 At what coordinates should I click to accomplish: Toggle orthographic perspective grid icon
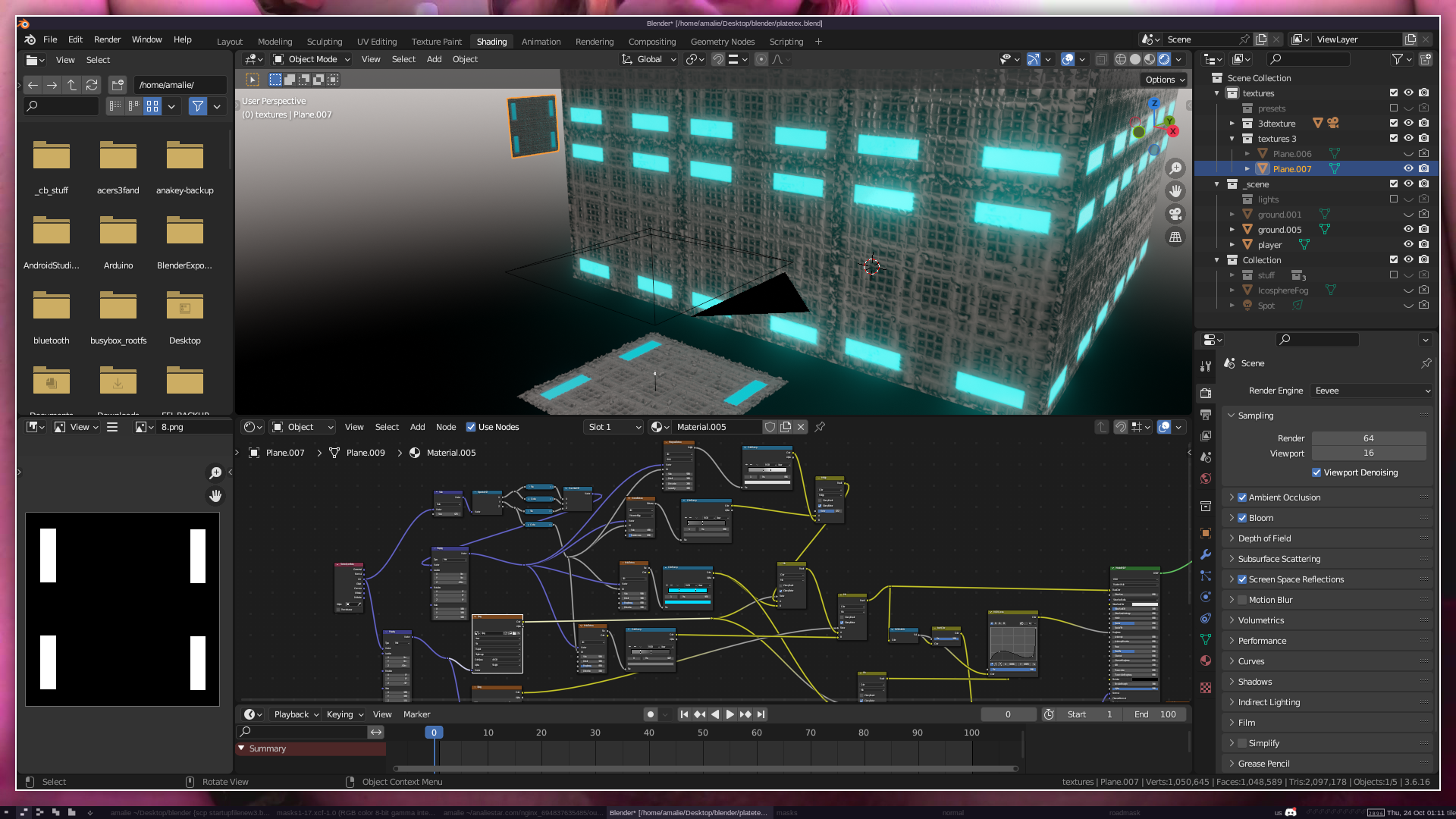tap(1175, 237)
